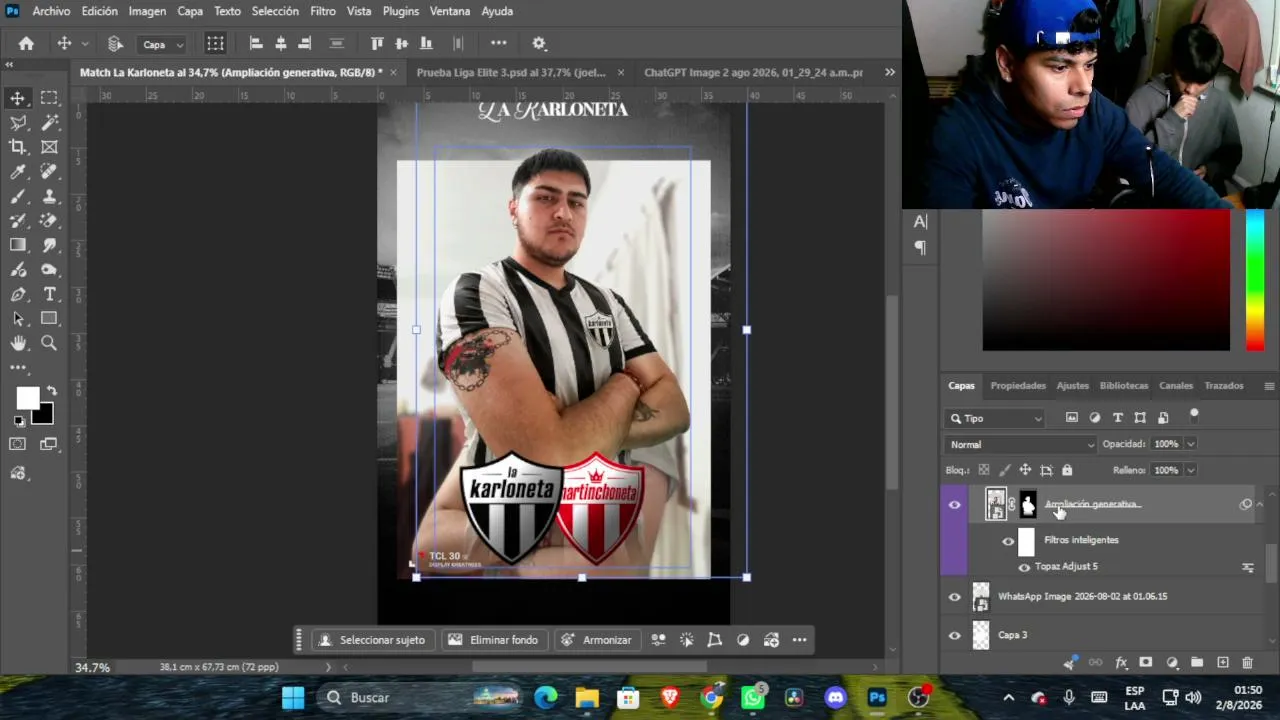Select the Eyedropper tool
This screenshot has width=1280, height=720.
pos(18,172)
